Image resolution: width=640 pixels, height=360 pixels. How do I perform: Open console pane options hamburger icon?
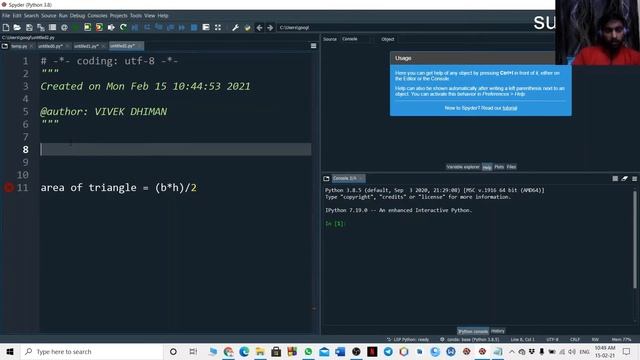point(634,178)
